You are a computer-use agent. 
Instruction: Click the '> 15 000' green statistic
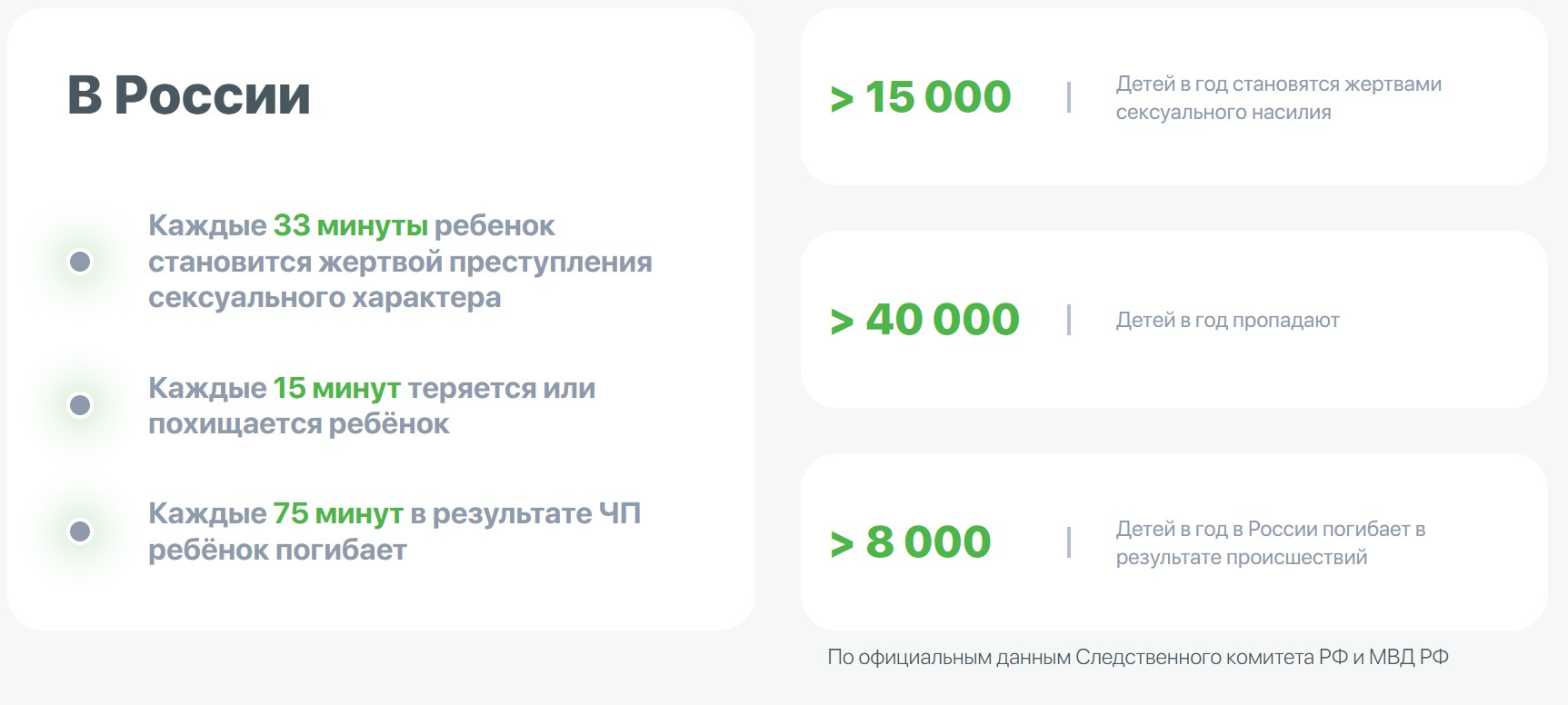click(920, 97)
